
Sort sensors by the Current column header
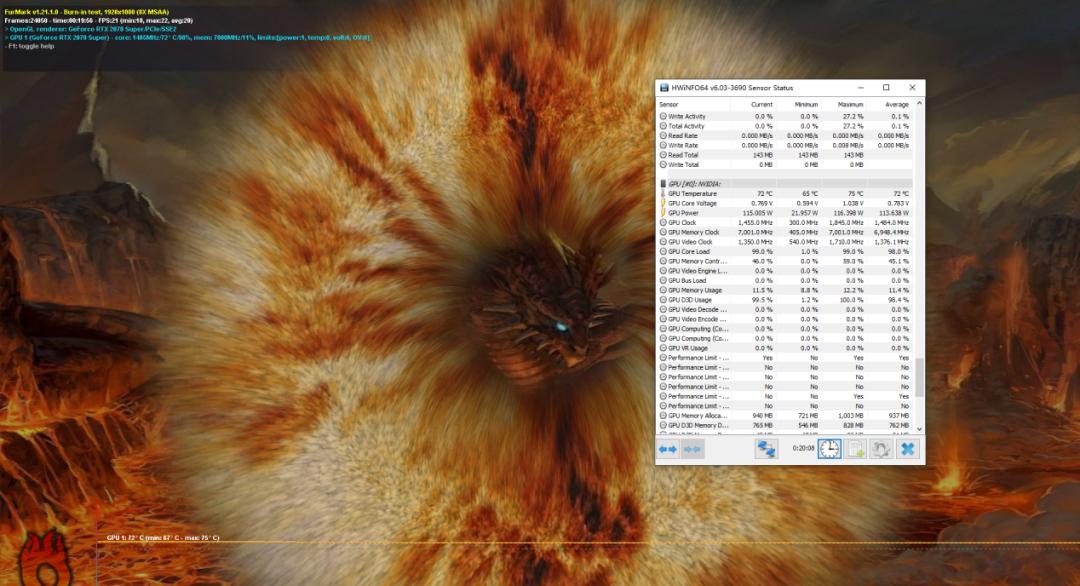763,103
